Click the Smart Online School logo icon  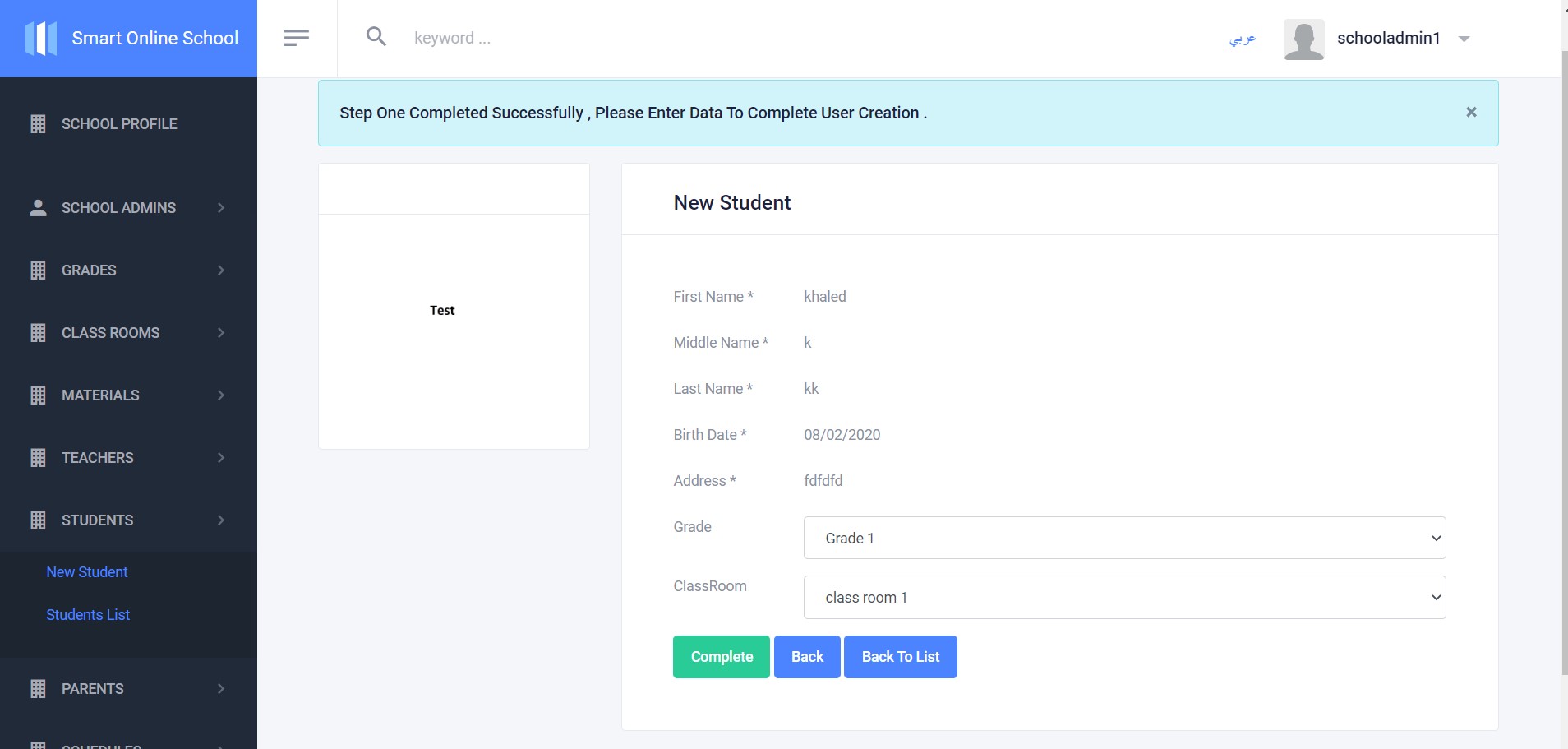pos(41,38)
